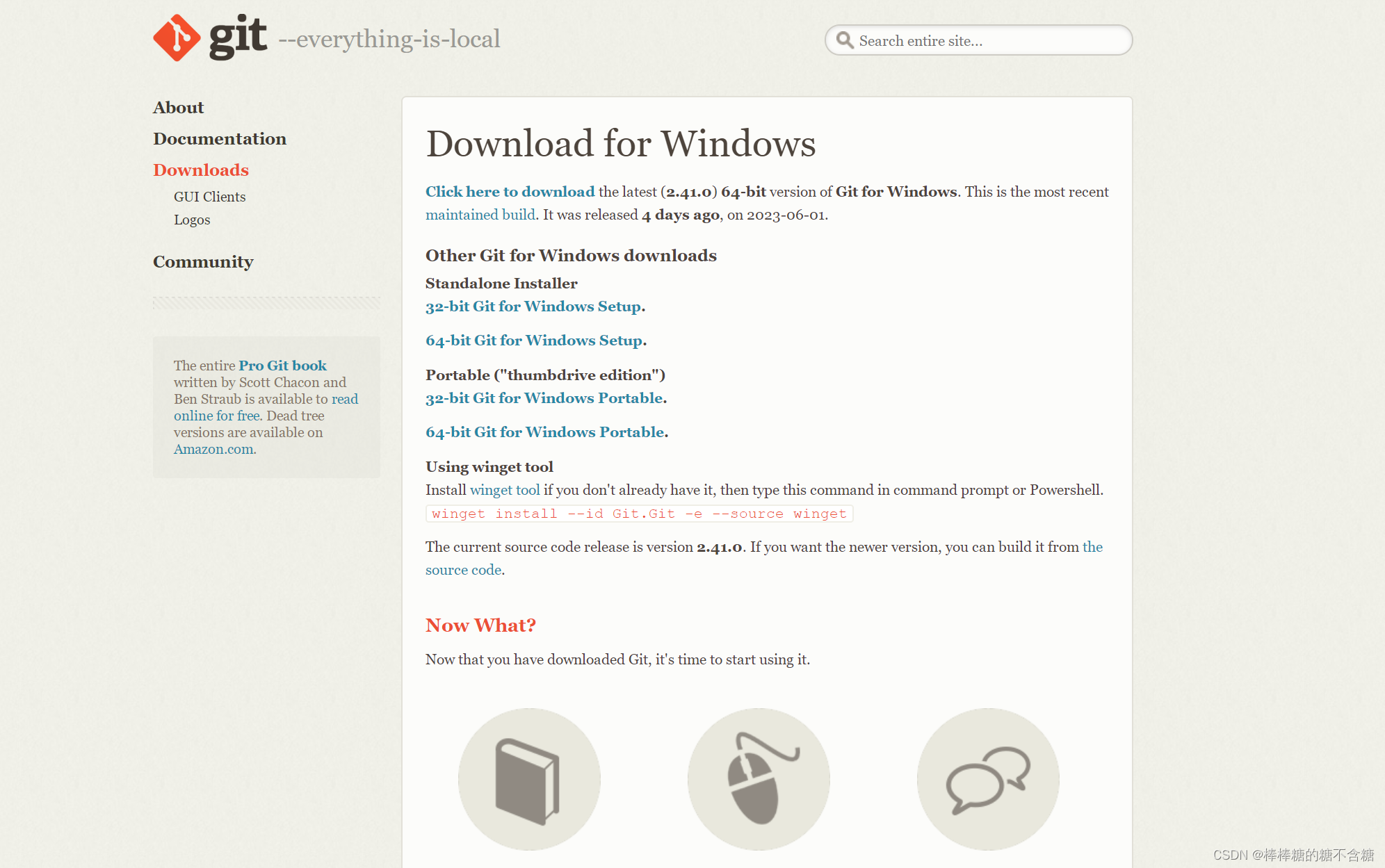Go to Community in sidebar
The image size is (1385, 868).
203,262
